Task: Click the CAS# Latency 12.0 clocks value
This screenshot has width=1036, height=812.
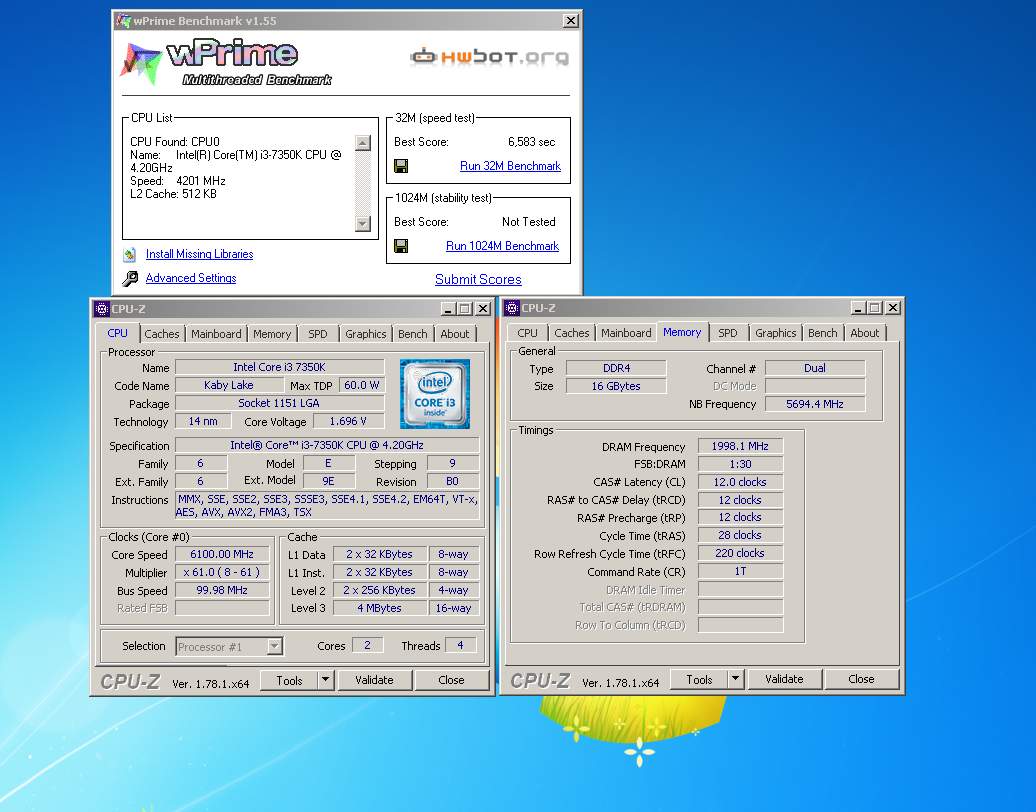Action: click(740, 482)
